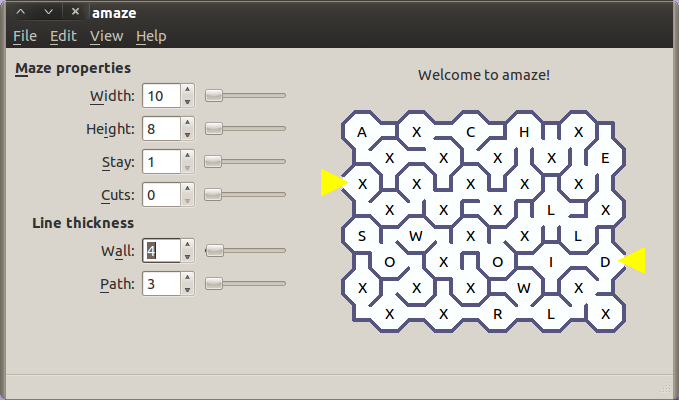Decrease Height with the down arrow
The width and height of the screenshot is (679, 400).
click(x=187, y=134)
